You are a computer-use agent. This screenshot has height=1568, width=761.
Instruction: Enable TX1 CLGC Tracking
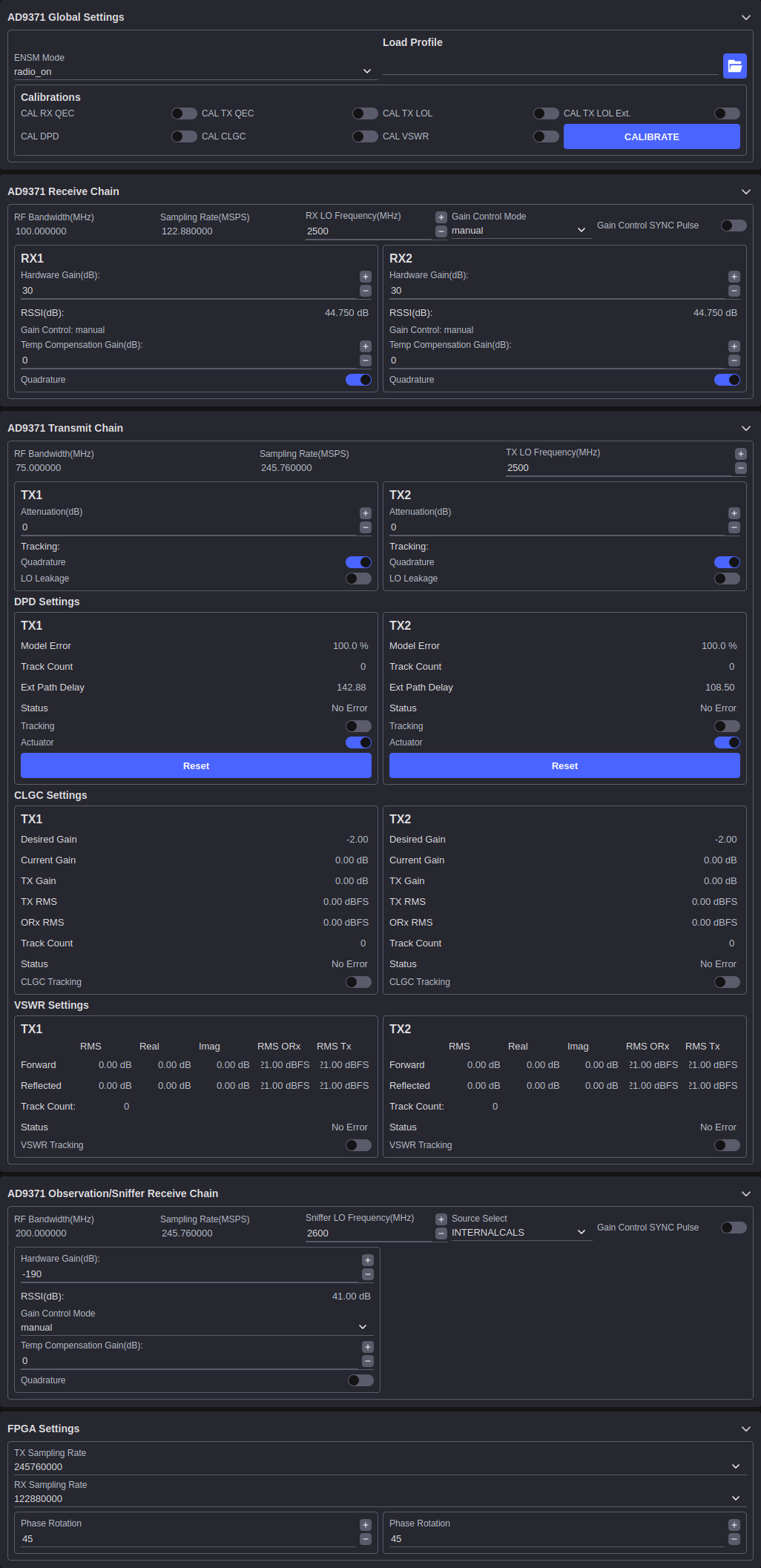pyautogui.click(x=358, y=982)
